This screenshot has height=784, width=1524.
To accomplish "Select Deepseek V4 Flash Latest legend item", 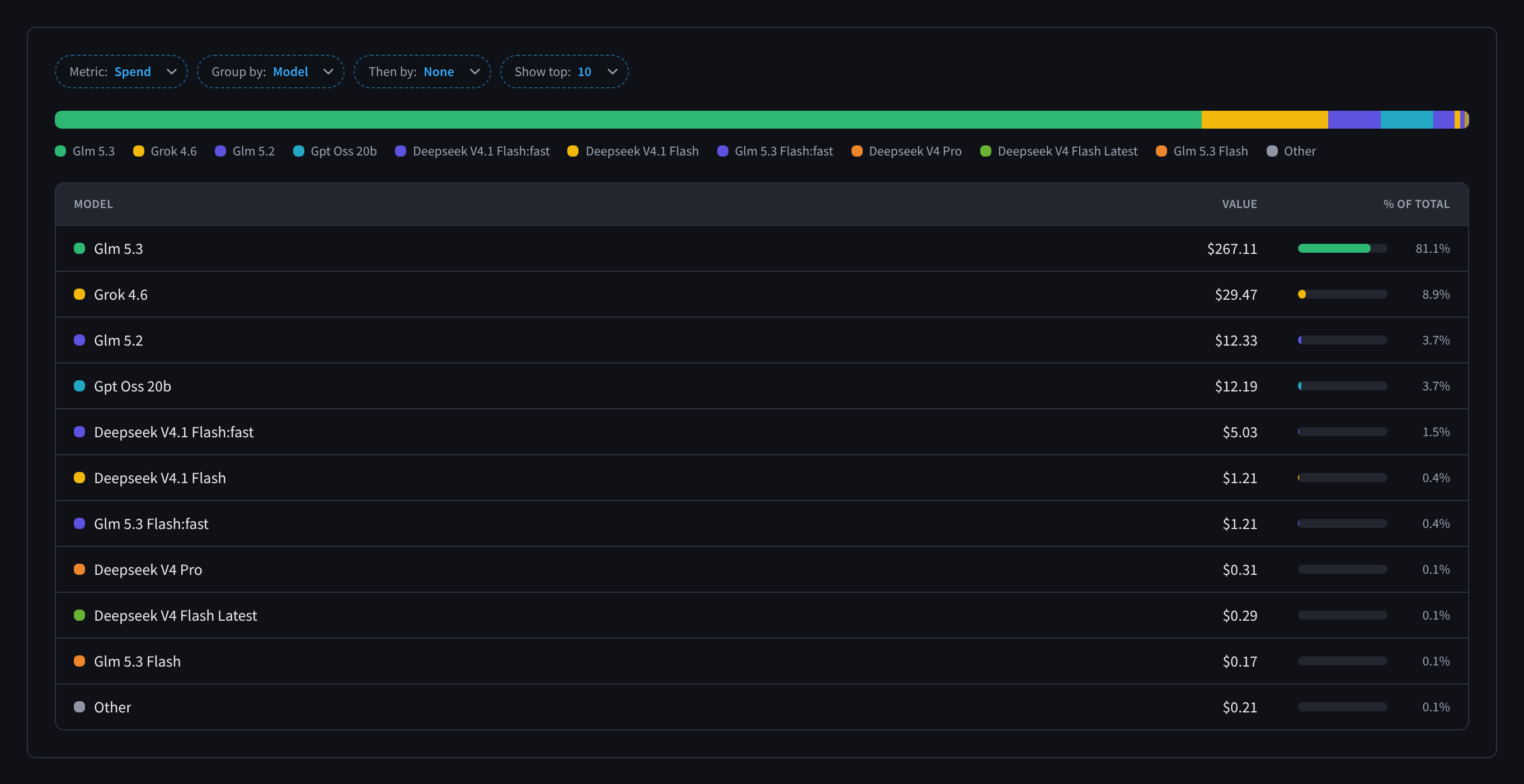I will click(x=1059, y=151).
